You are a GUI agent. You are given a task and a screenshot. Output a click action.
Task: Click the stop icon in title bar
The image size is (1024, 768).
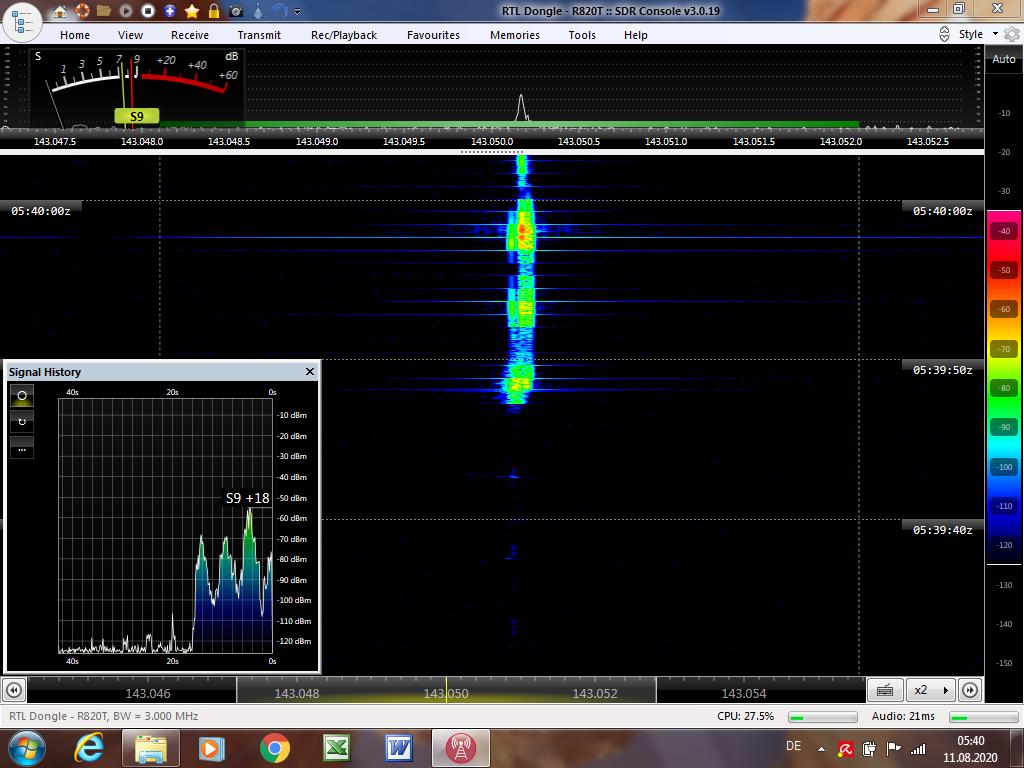click(x=148, y=11)
